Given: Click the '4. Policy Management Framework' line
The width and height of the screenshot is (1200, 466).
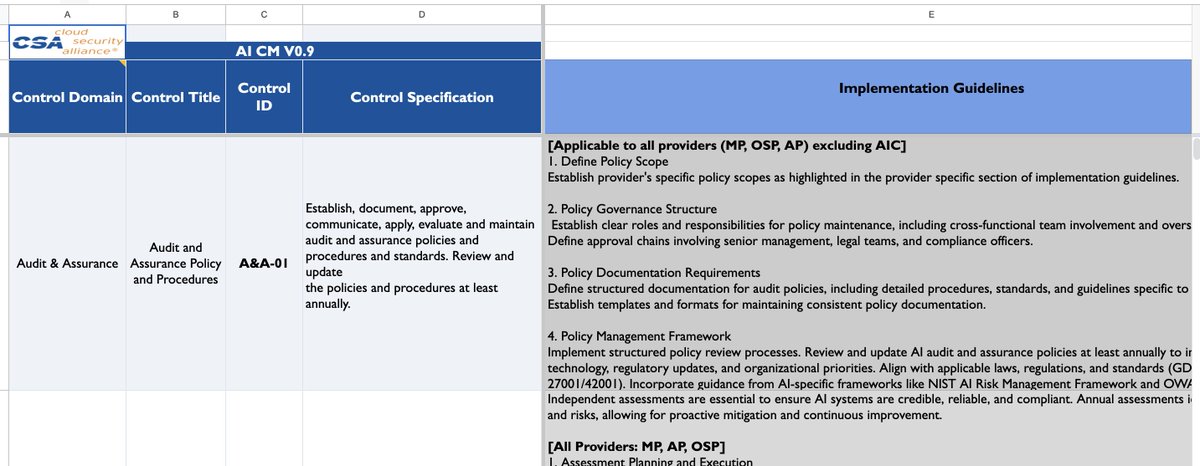Looking at the screenshot, I should tap(639, 336).
